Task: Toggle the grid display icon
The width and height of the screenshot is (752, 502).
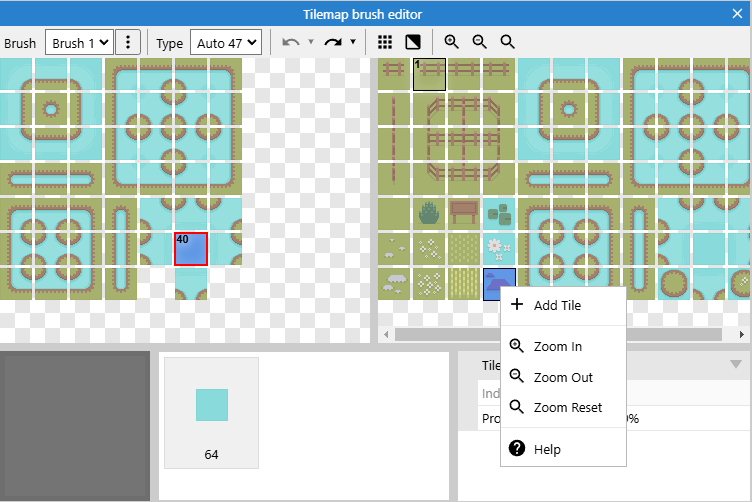Action: [x=385, y=42]
